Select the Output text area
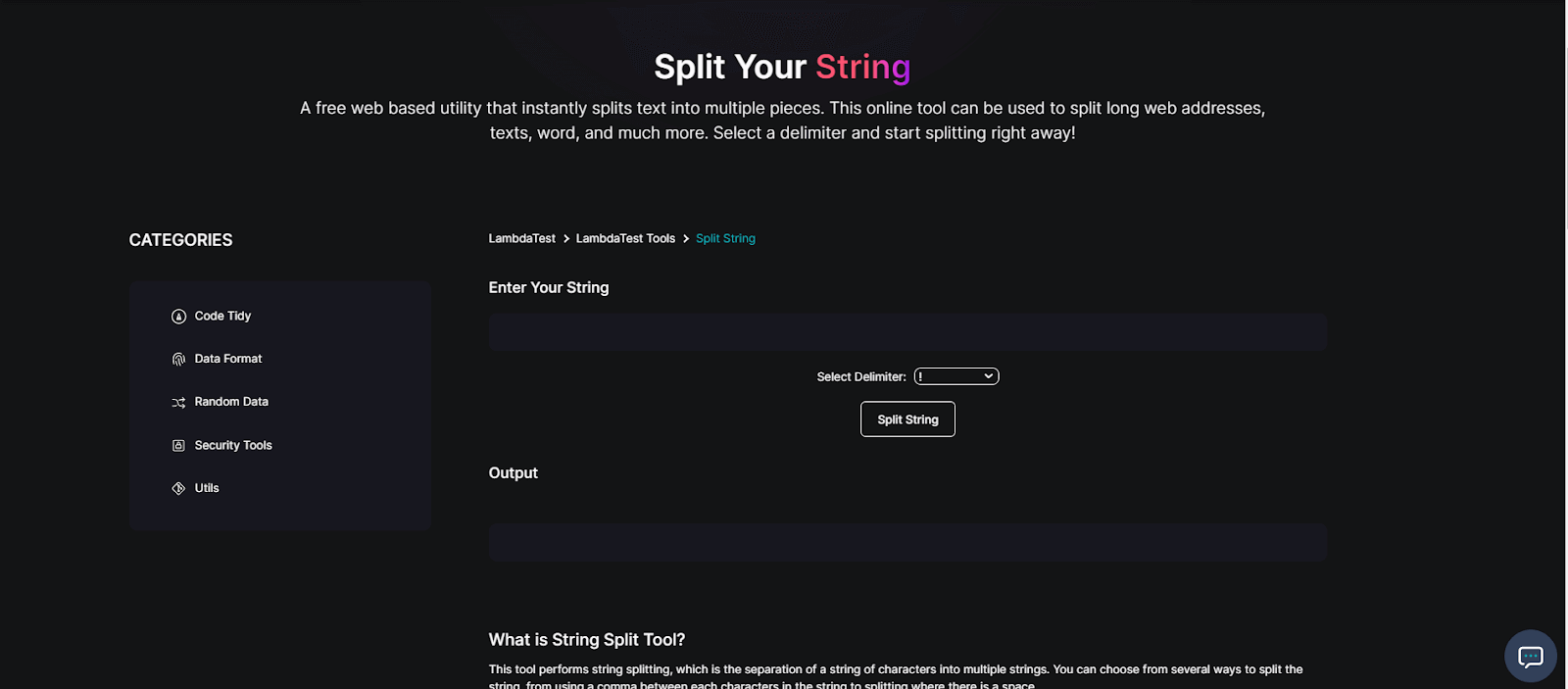Image resolution: width=1568 pixels, height=689 pixels. (x=906, y=541)
